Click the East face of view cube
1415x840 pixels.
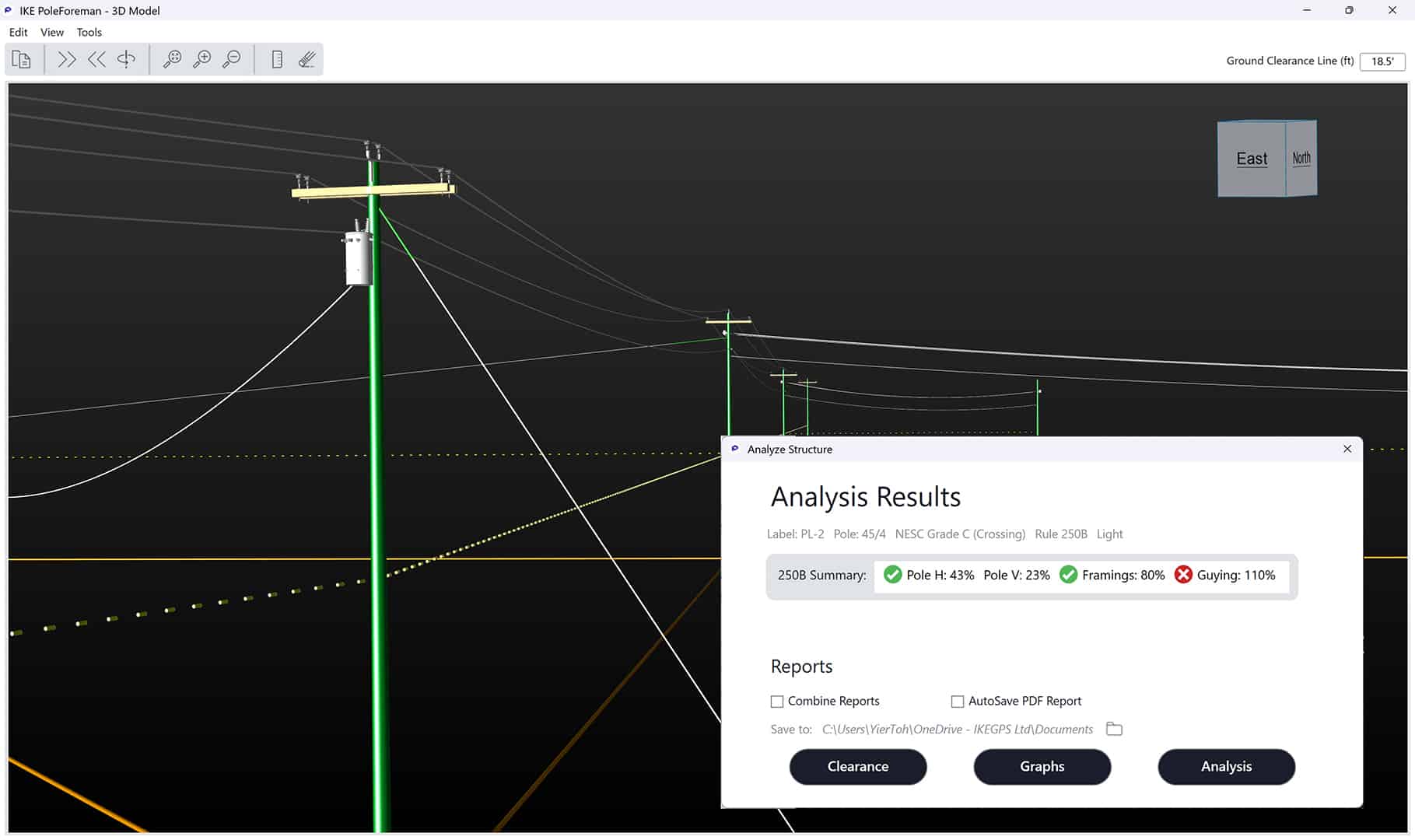click(1252, 159)
